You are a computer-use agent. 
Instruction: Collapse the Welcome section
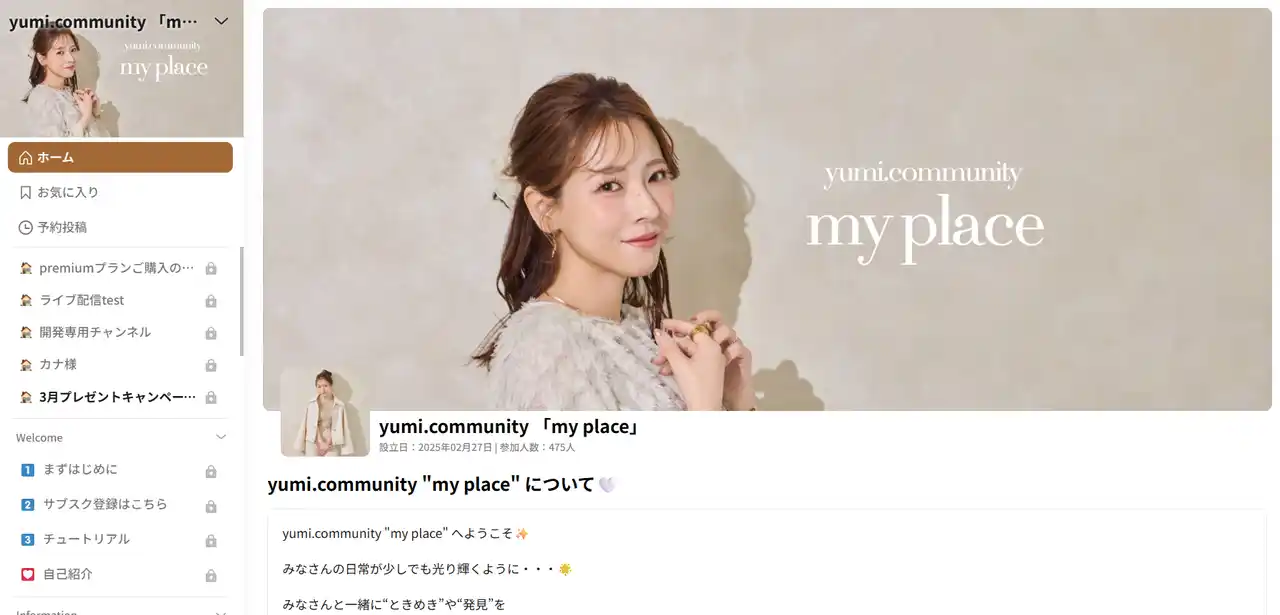[221, 437]
